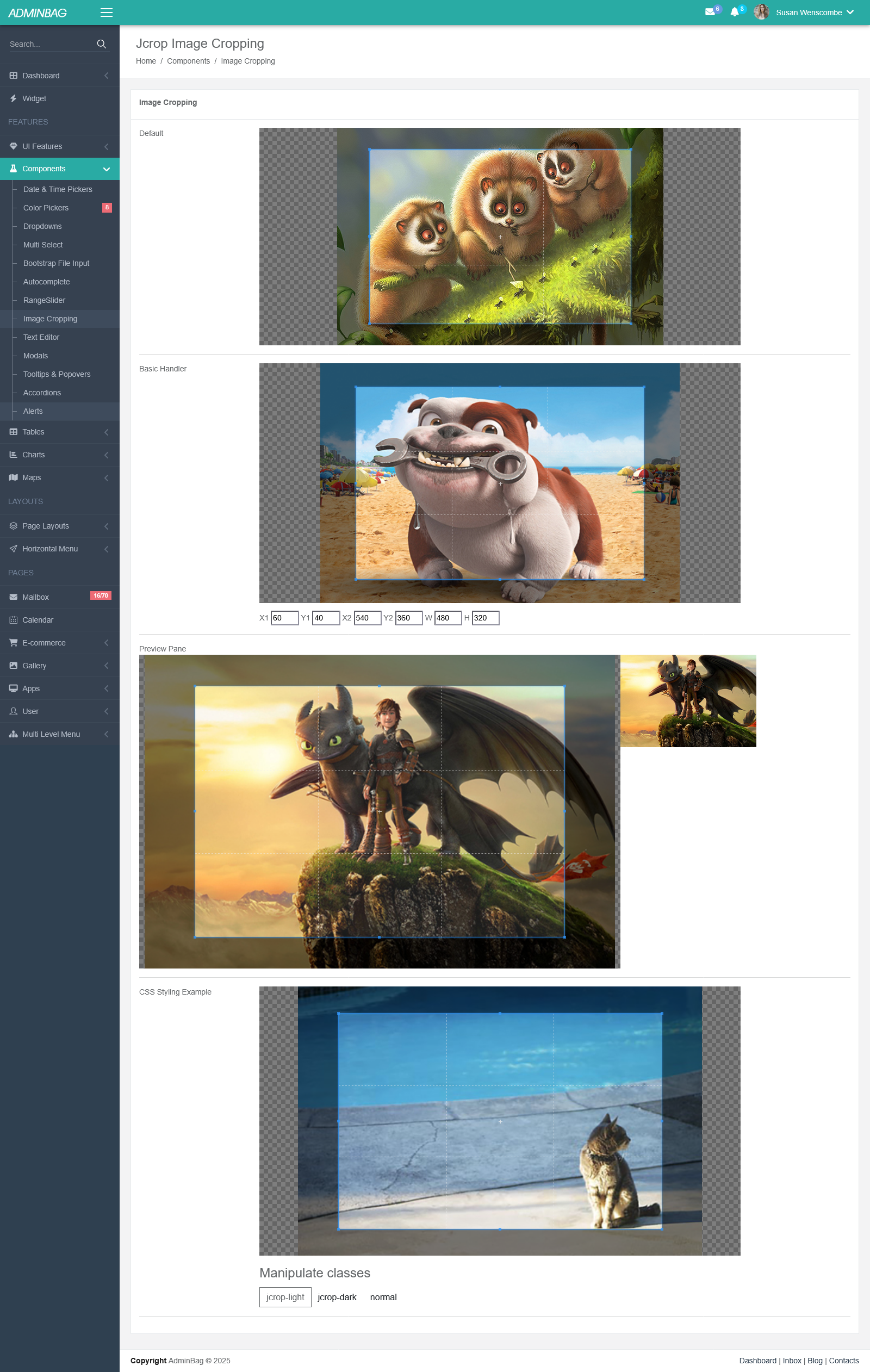Go to Home breadcrumb link
The height and width of the screenshot is (1372, 870).
tap(146, 61)
